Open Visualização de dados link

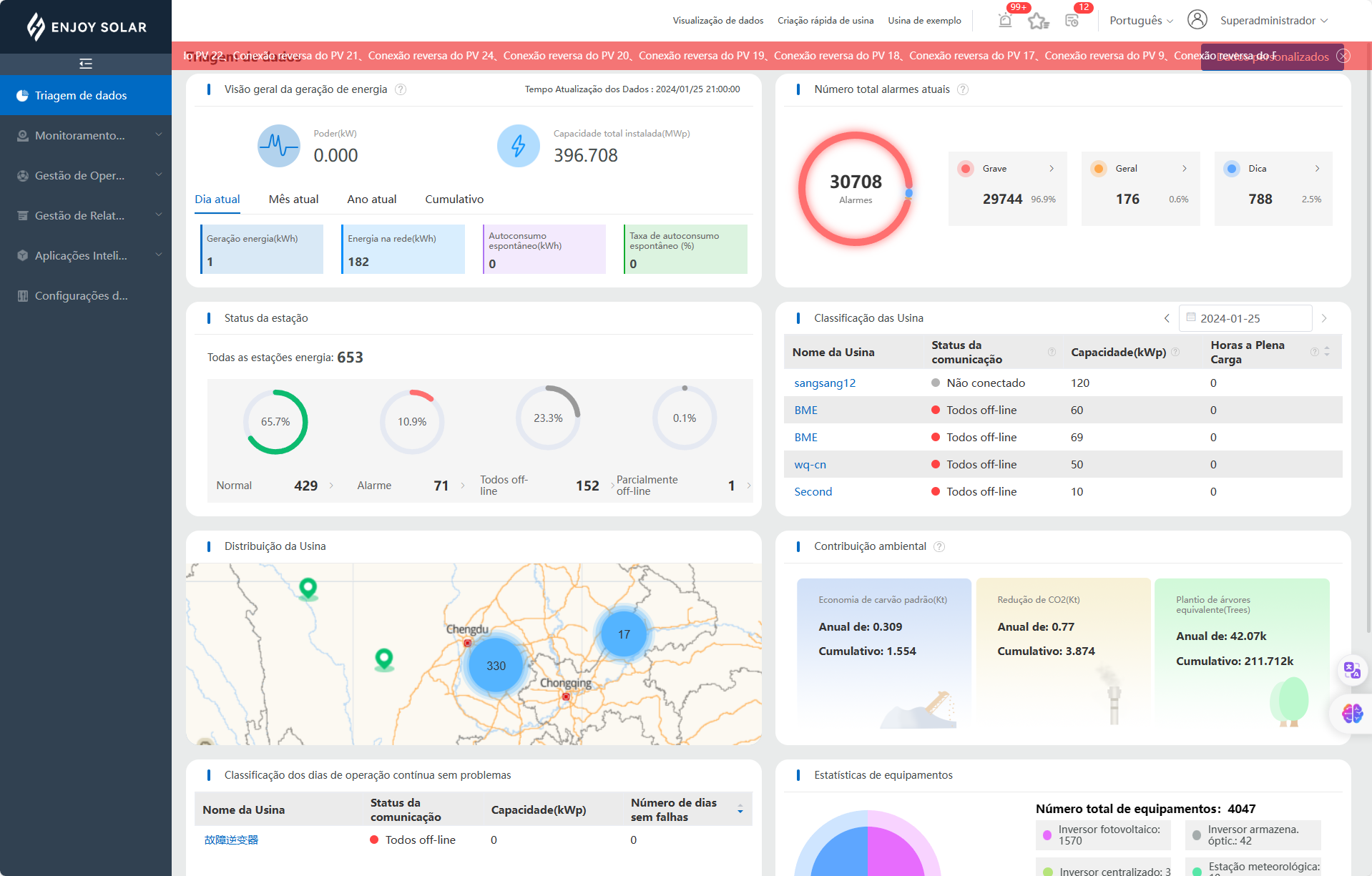pyautogui.click(x=718, y=21)
